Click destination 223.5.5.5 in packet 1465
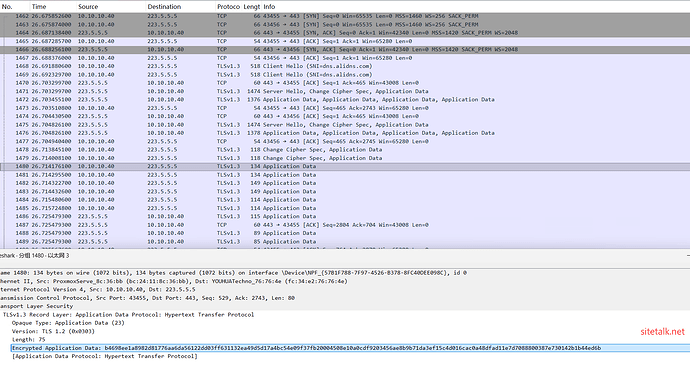690x380 pixels. pyautogui.click(x=162, y=41)
